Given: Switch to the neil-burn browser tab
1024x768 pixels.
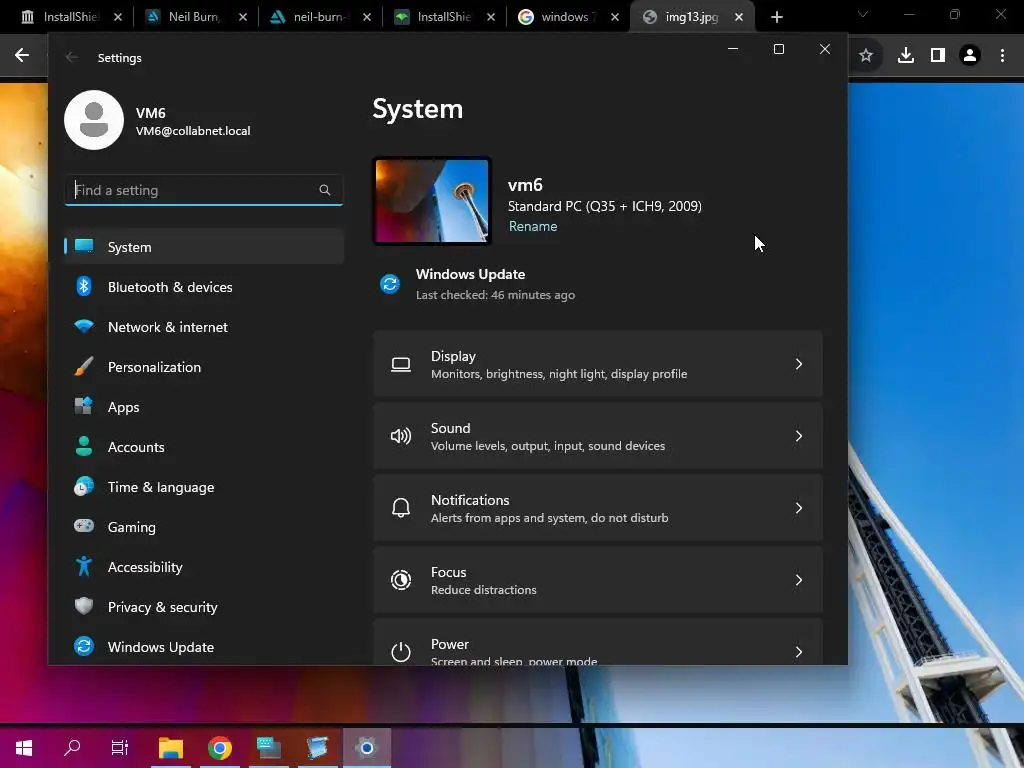Looking at the screenshot, I should coord(320,17).
